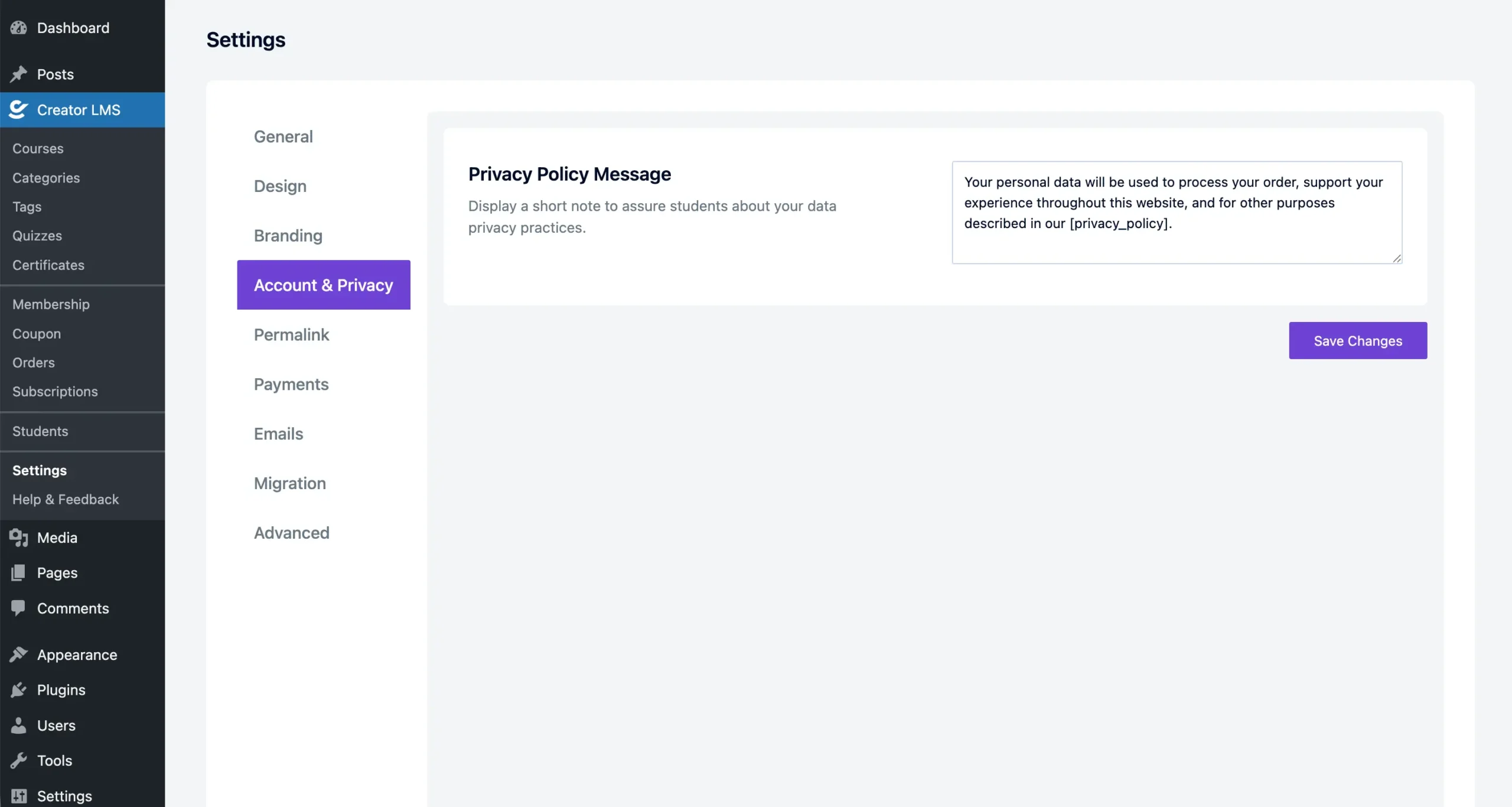Click the Appearance brush icon
Viewport: 1512px width, 807px height.
point(18,654)
